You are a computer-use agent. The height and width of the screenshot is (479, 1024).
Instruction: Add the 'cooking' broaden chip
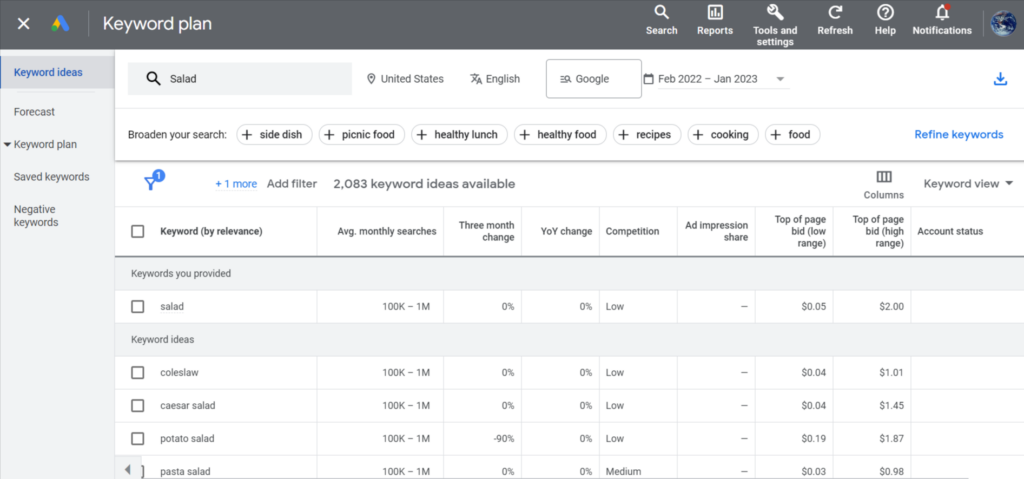723,135
